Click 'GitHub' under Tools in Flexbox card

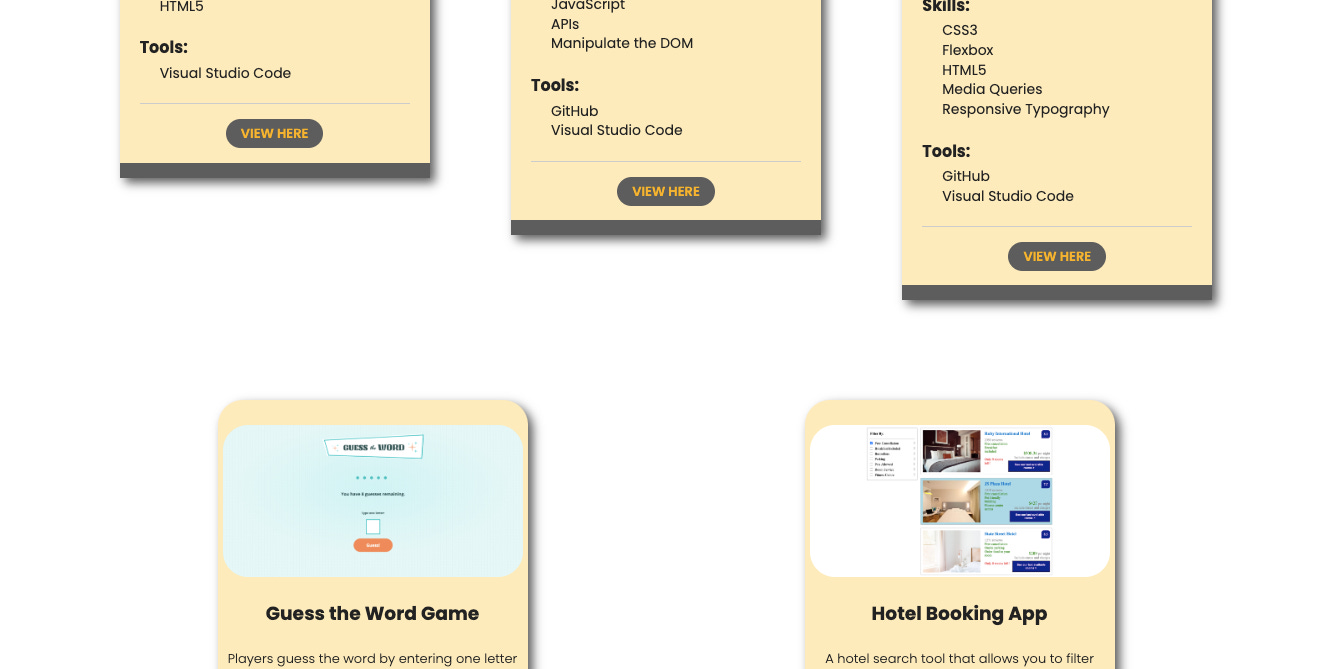pos(966,176)
